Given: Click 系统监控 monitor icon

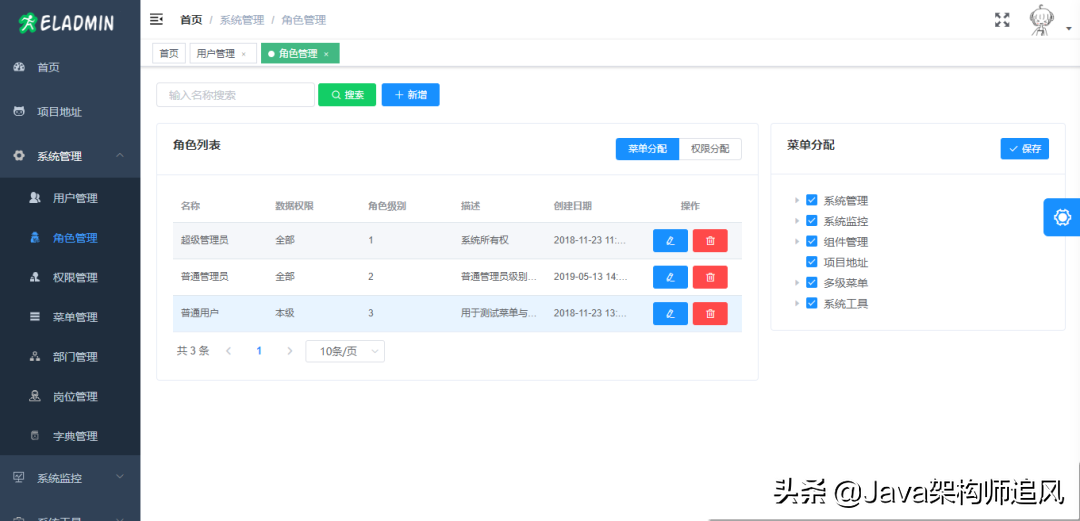Looking at the screenshot, I should 19,477.
